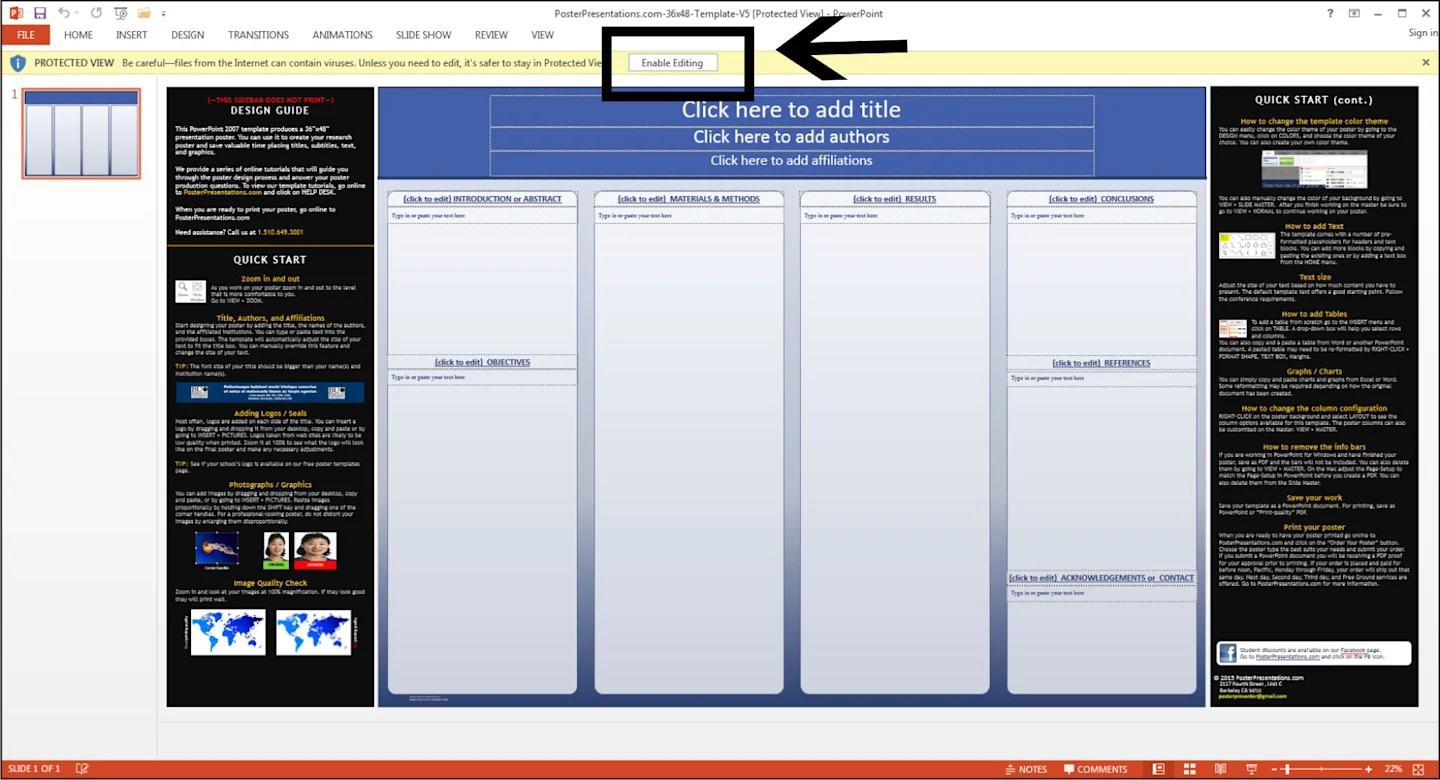The width and height of the screenshot is (1440, 780).
Task: Open the FILE menu
Action: [x=25, y=34]
